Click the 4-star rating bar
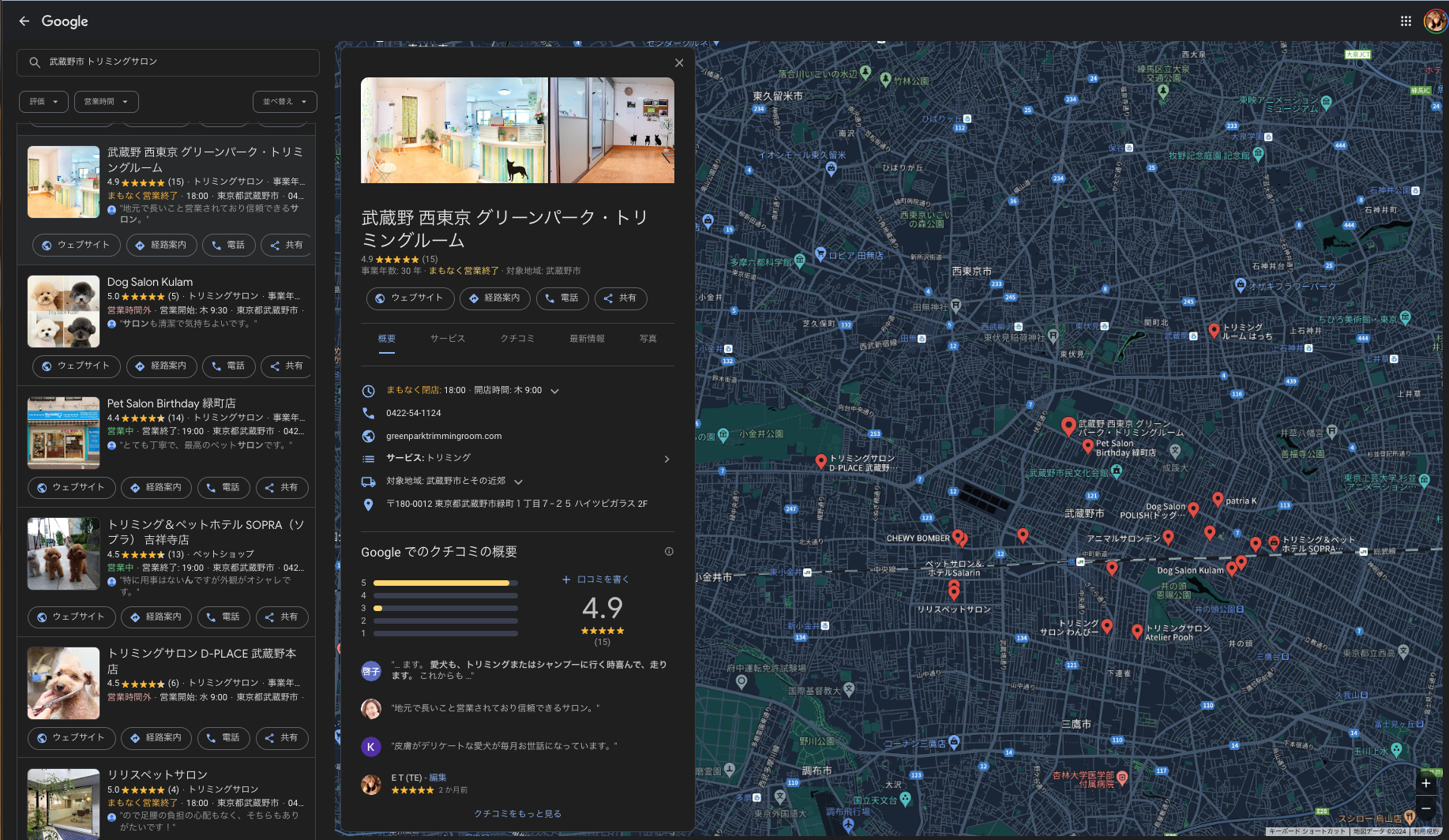 tap(445, 595)
